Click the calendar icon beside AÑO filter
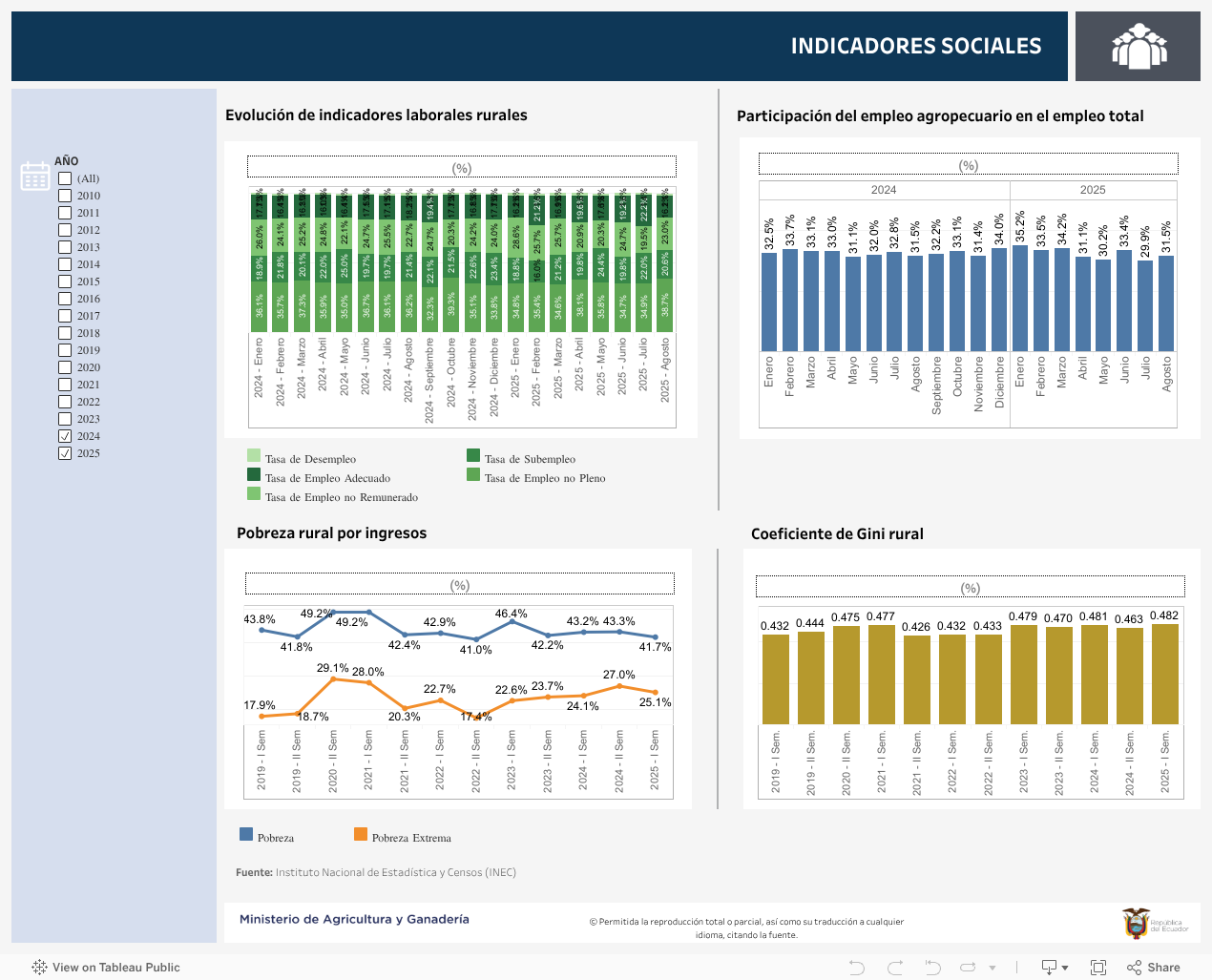The height and width of the screenshot is (980, 1212). pos(35,176)
